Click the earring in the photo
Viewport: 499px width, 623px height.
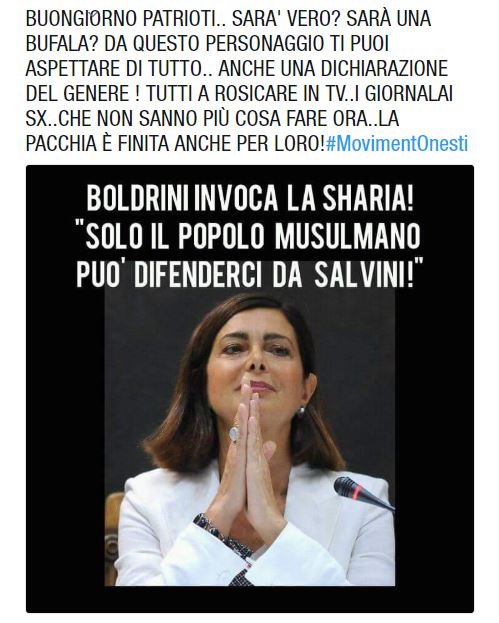pos(300,411)
